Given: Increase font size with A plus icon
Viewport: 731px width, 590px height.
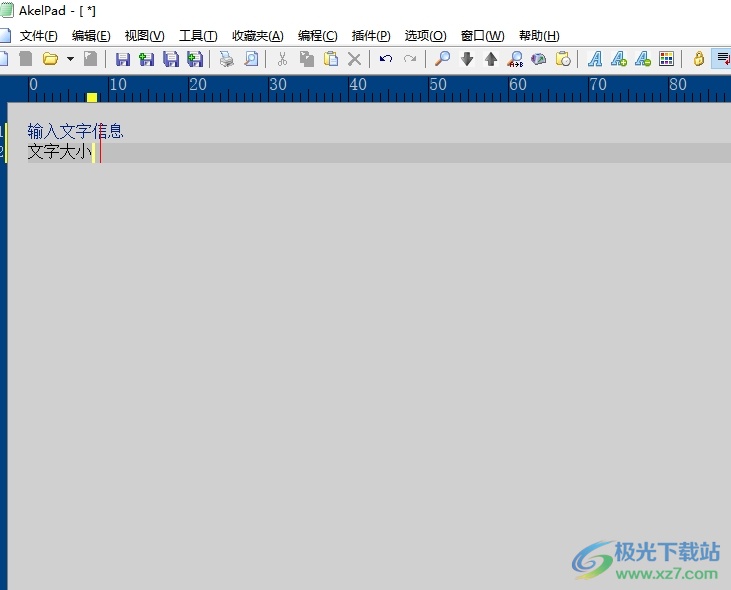Looking at the screenshot, I should pyautogui.click(x=619, y=59).
